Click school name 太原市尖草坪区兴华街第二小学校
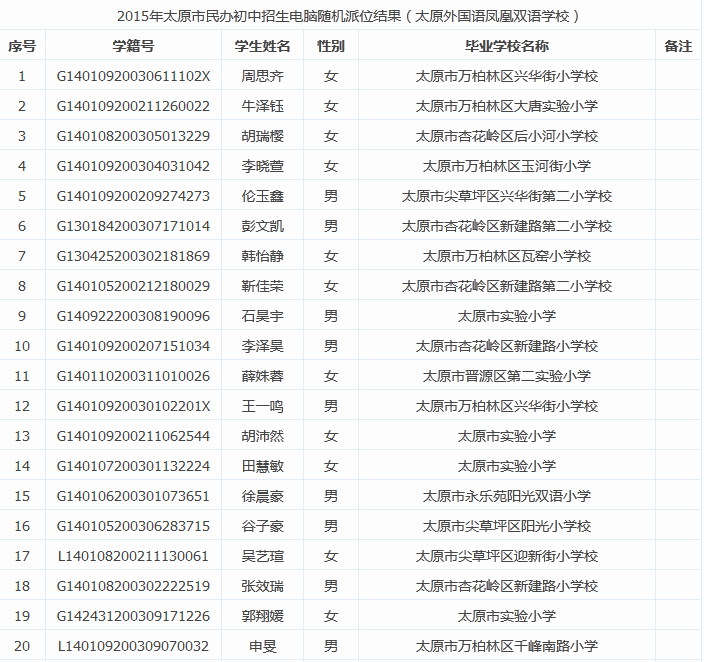 pos(506,196)
